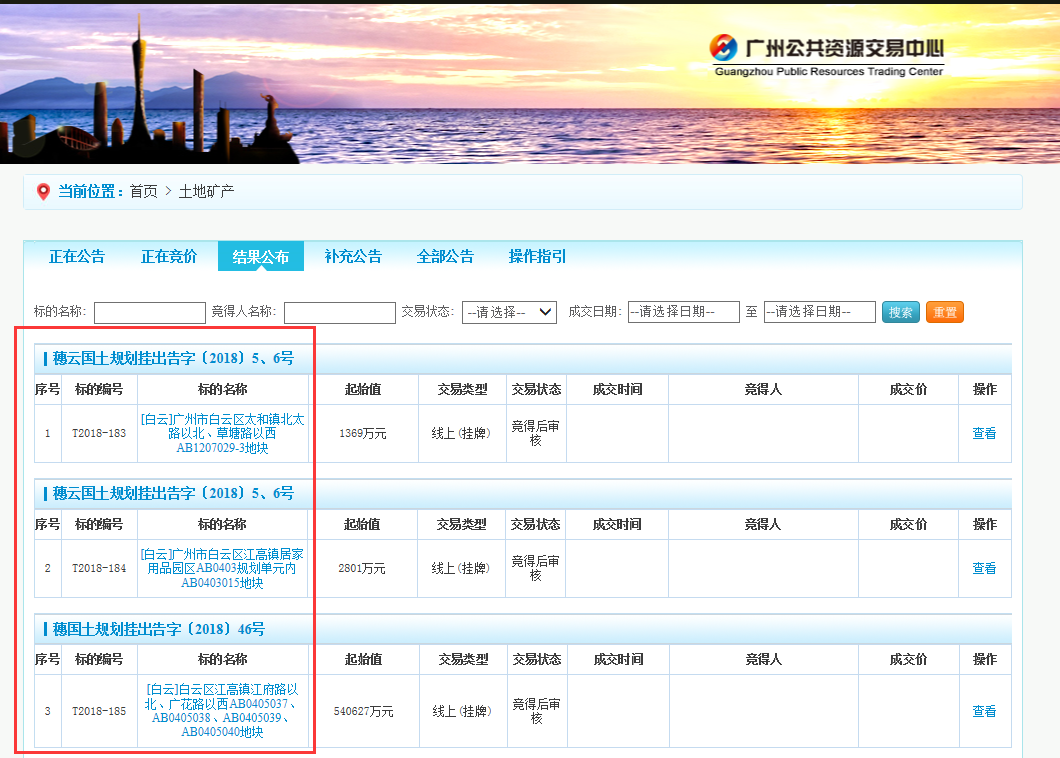The image size is (1060, 758).
Task: Switch to the 正在竞价 tab
Action: pos(168,256)
